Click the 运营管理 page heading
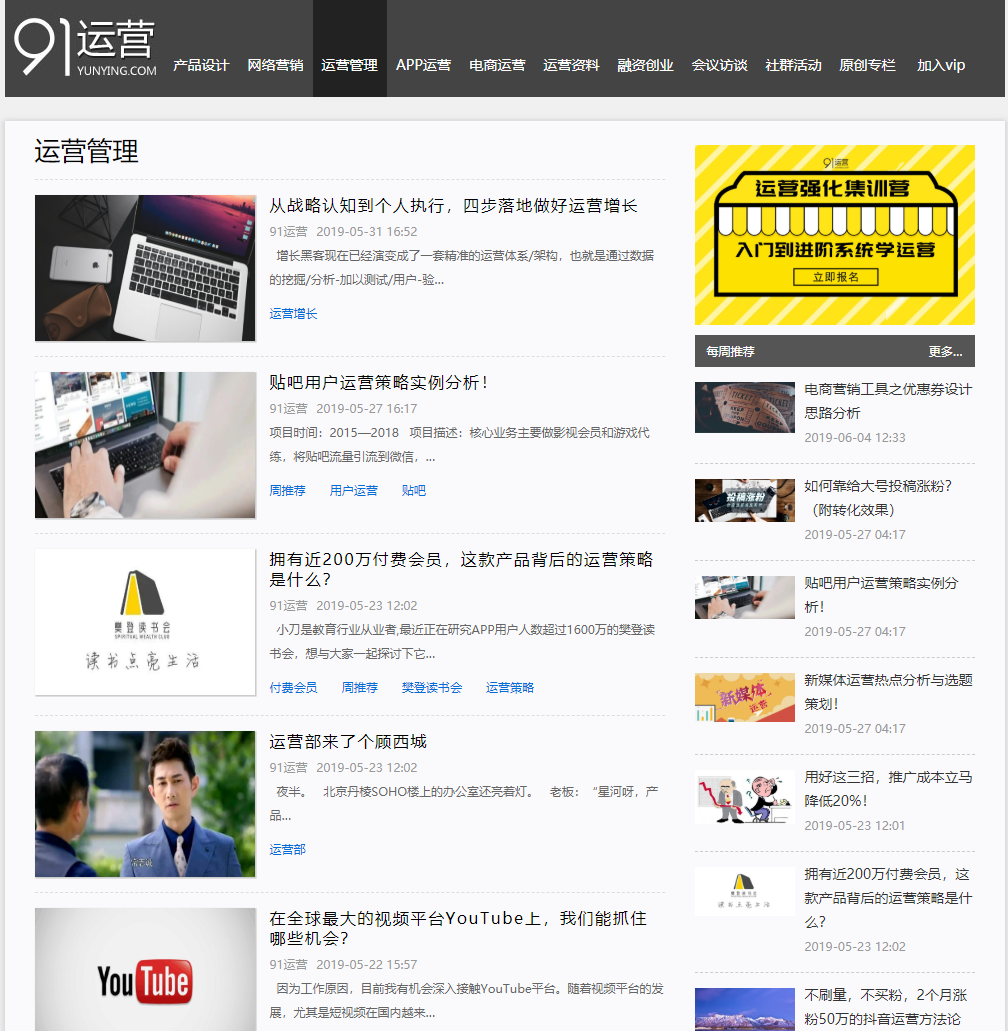This screenshot has height=1031, width=1008. tap(86, 151)
